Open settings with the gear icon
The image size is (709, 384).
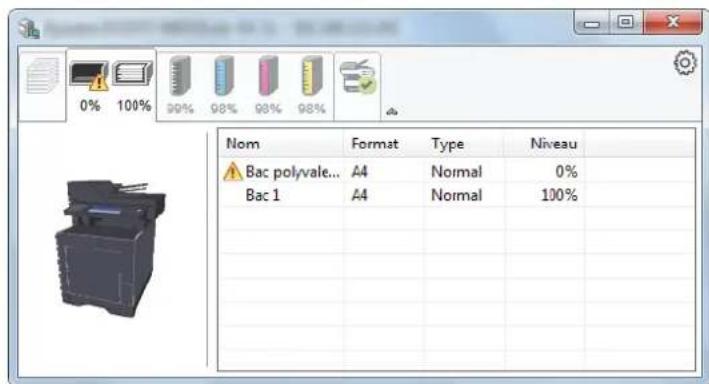coord(685,63)
